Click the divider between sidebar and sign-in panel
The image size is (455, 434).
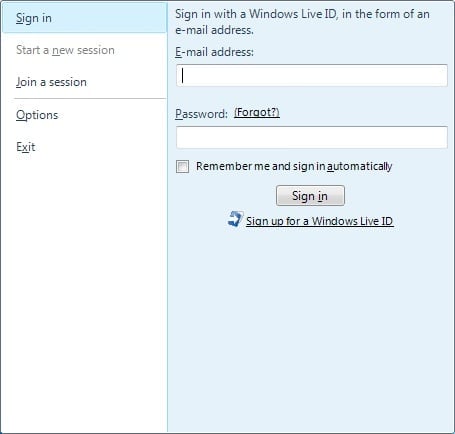click(167, 217)
